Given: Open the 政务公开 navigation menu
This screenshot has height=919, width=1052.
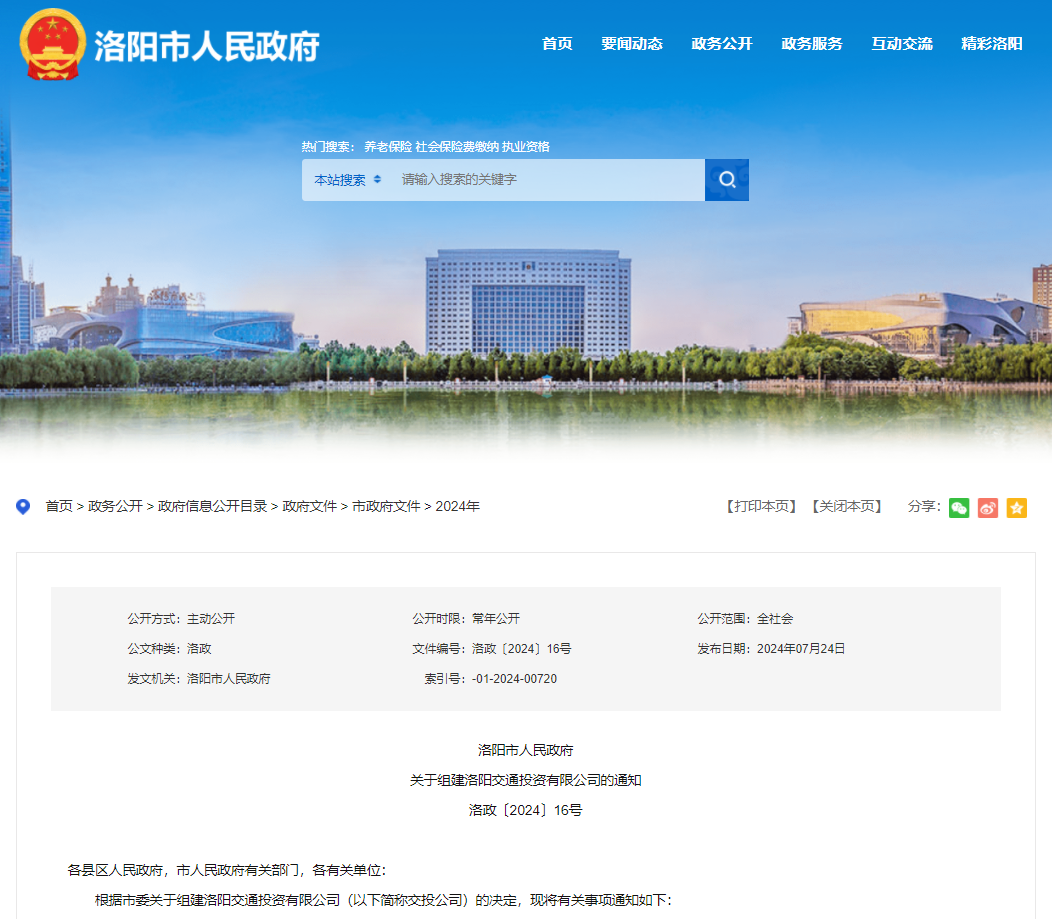Looking at the screenshot, I should [x=721, y=44].
